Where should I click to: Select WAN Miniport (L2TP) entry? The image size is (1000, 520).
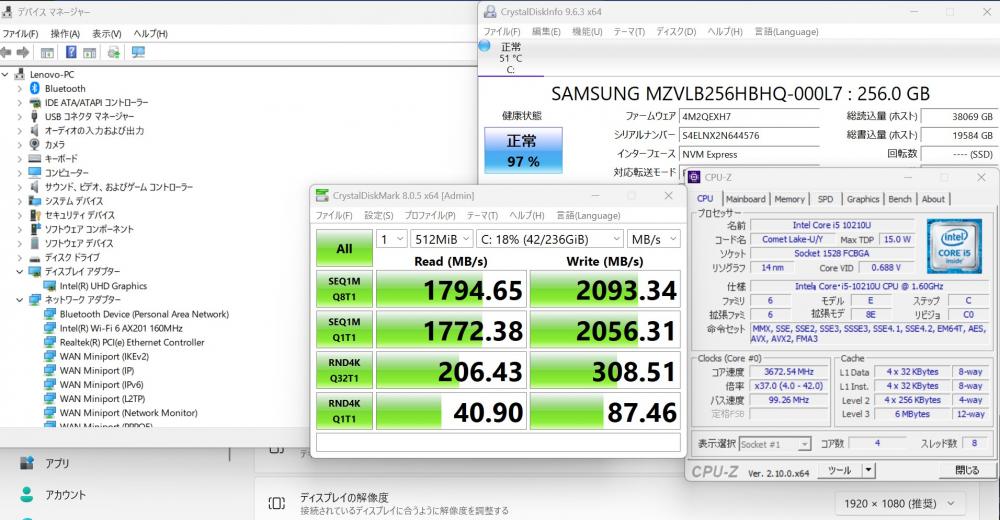(102, 398)
